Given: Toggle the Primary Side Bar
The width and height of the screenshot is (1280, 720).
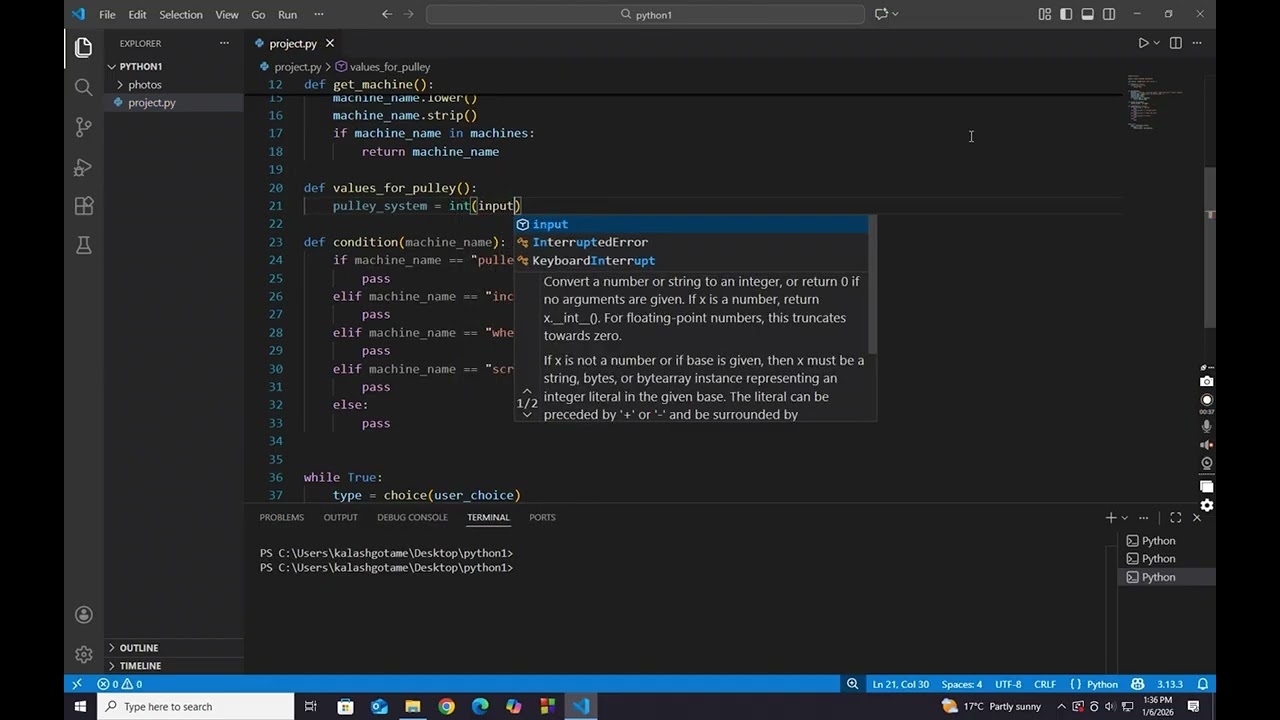Looking at the screenshot, I should 1066,14.
